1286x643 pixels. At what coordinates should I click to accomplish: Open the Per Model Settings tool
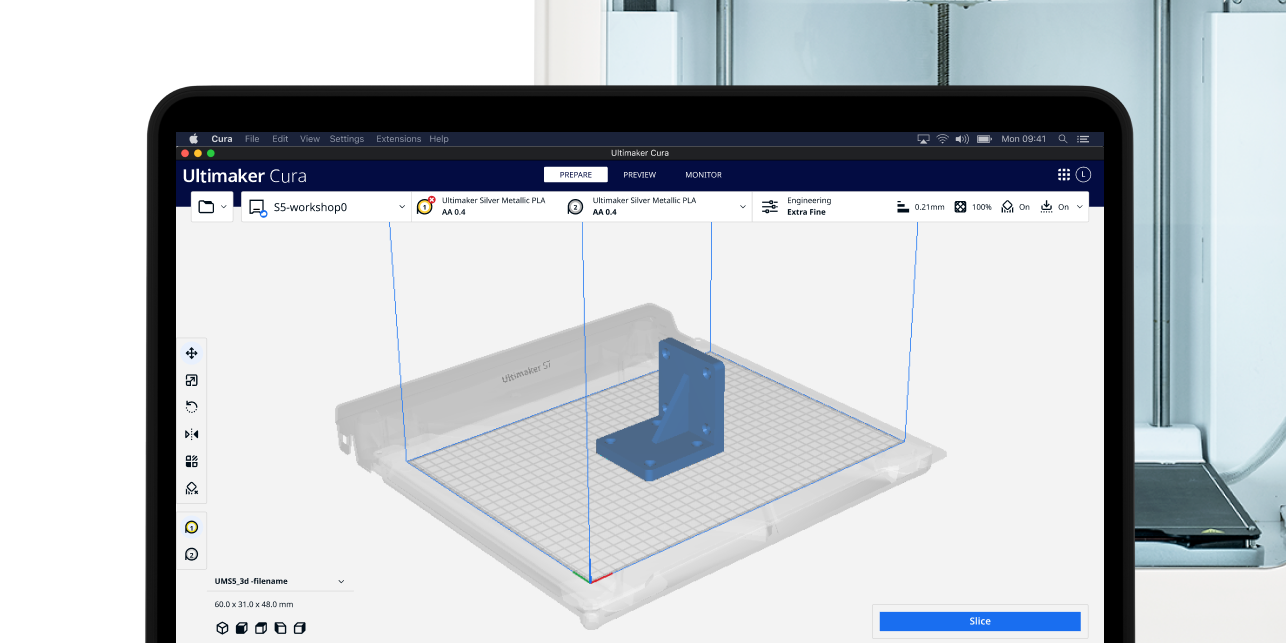click(191, 461)
